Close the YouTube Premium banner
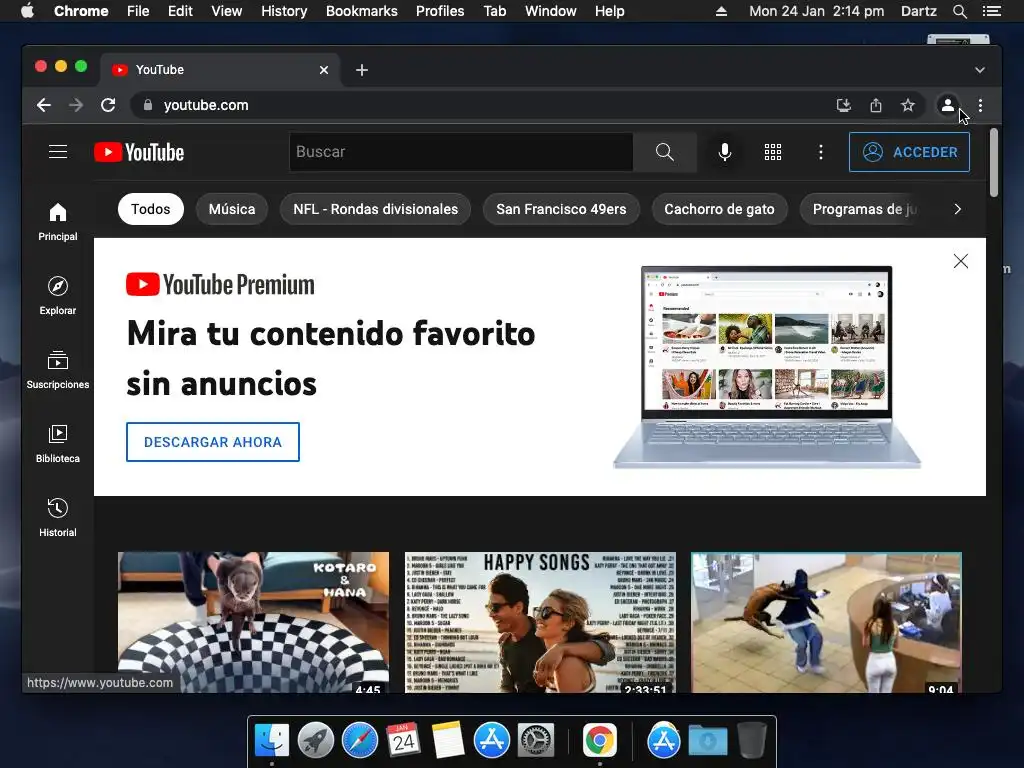Screen dimensions: 1024x768 pyautogui.click(x=961, y=261)
